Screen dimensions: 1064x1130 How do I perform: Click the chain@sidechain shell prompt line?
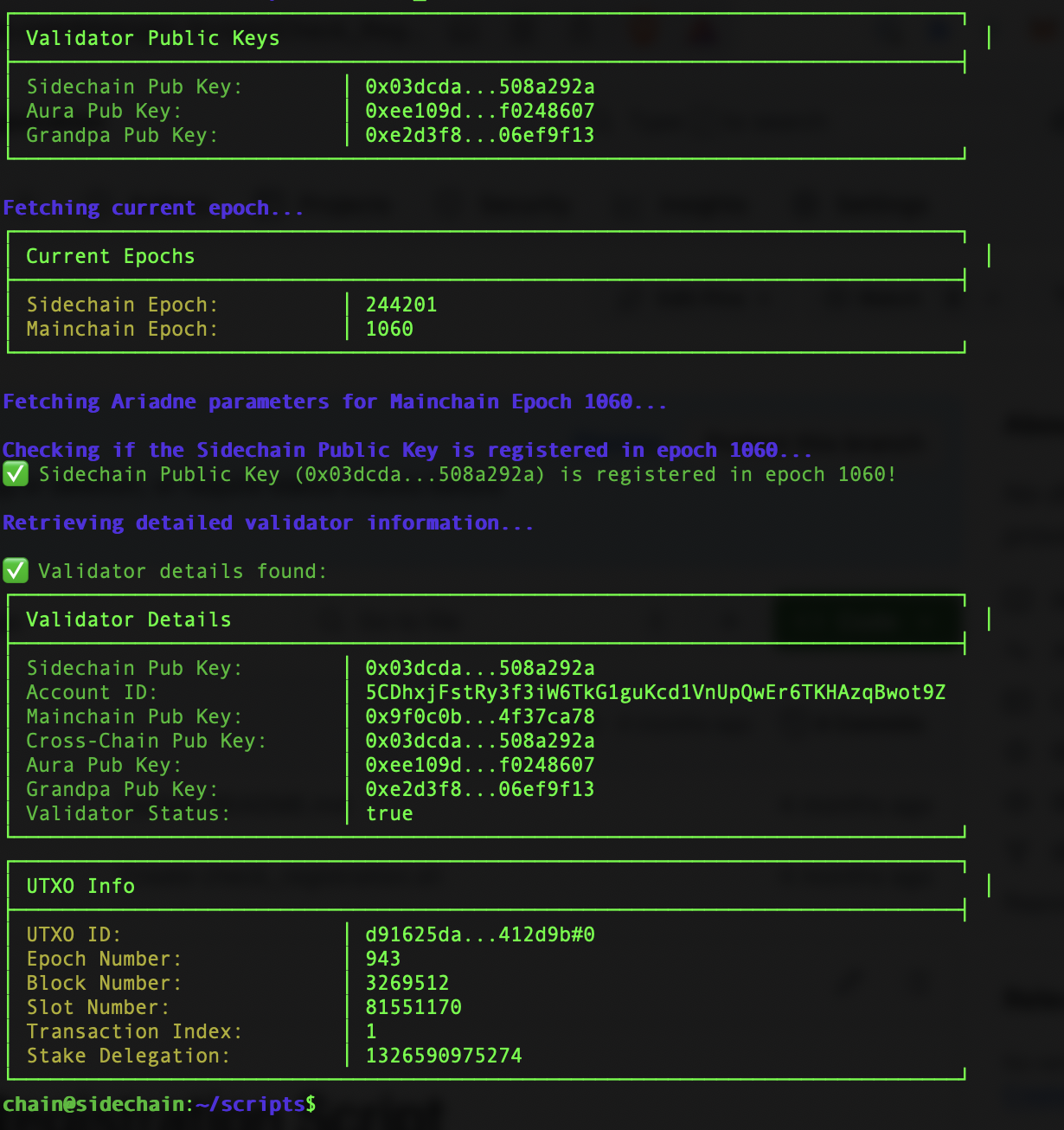158,1104
